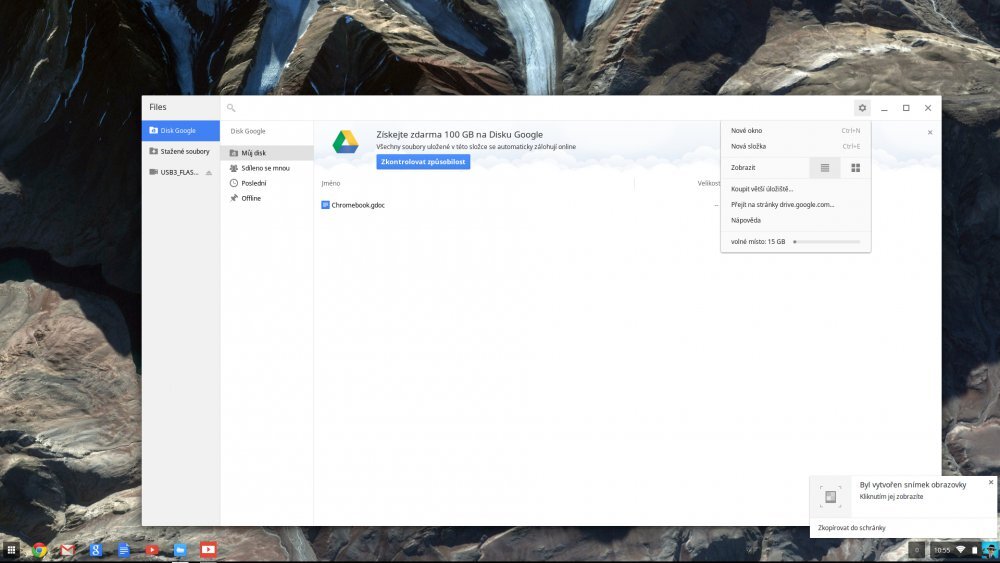This screenshot has height=563, width=1000.
Task: Choose Přejít na stránky drive.google.com
Action: coord(795,205)
